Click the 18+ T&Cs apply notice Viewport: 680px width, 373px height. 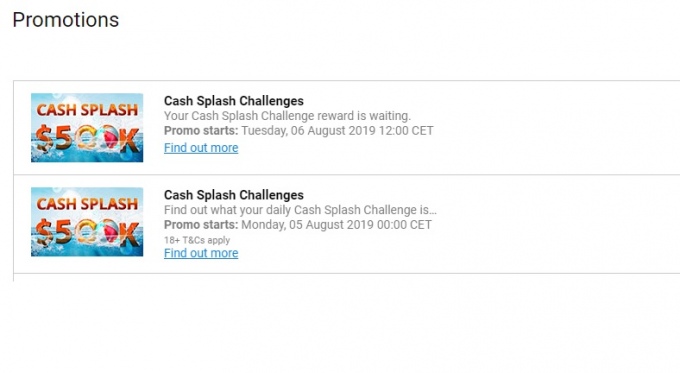197,240
